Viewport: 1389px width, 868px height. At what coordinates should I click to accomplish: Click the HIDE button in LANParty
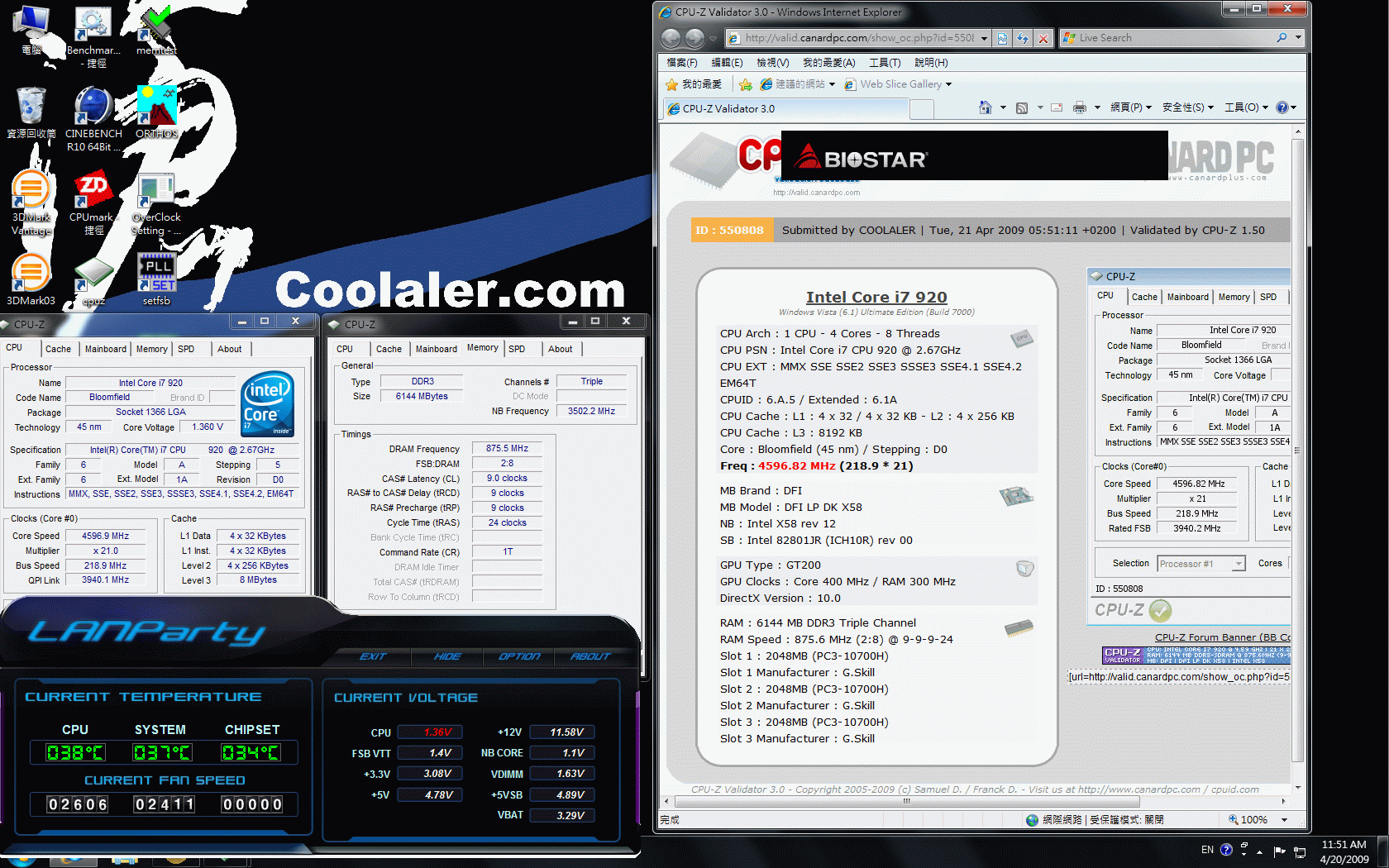pyautogui.click(x=447, y=656)
